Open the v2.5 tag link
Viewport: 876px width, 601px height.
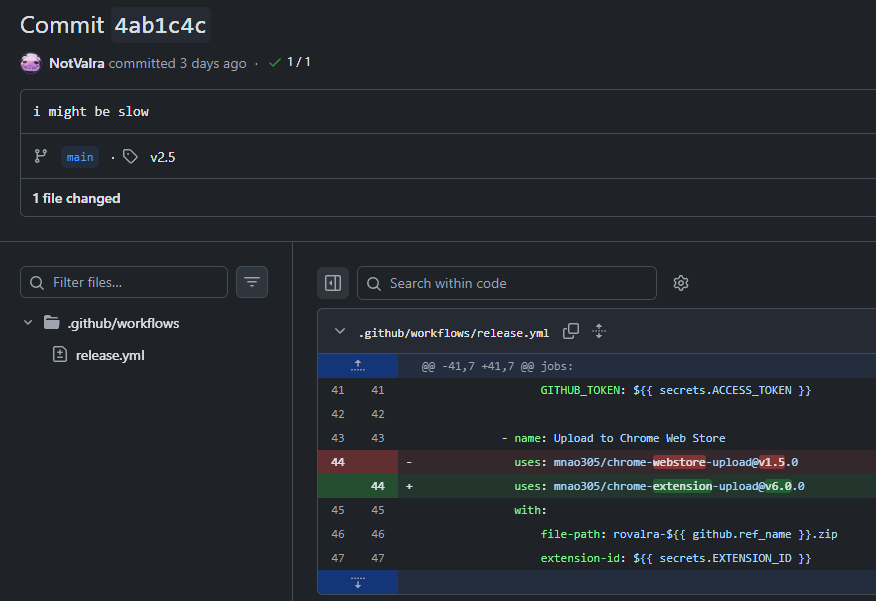pos(163,158)
